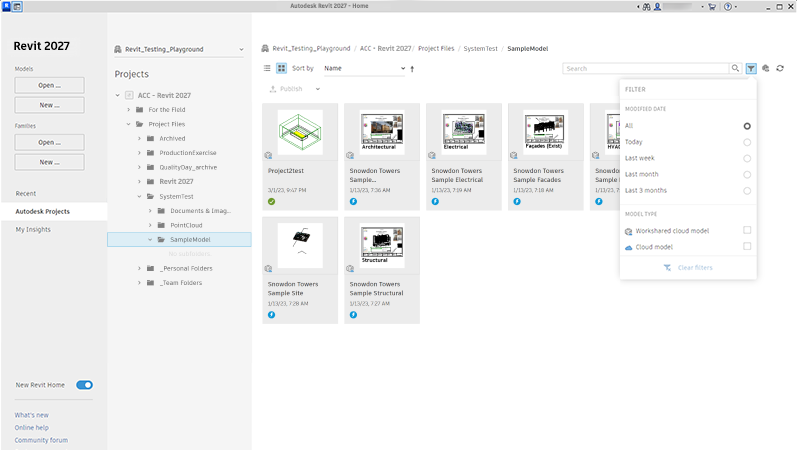
Task: Click the user account icon in title bar
Action: tap(657, 7)
